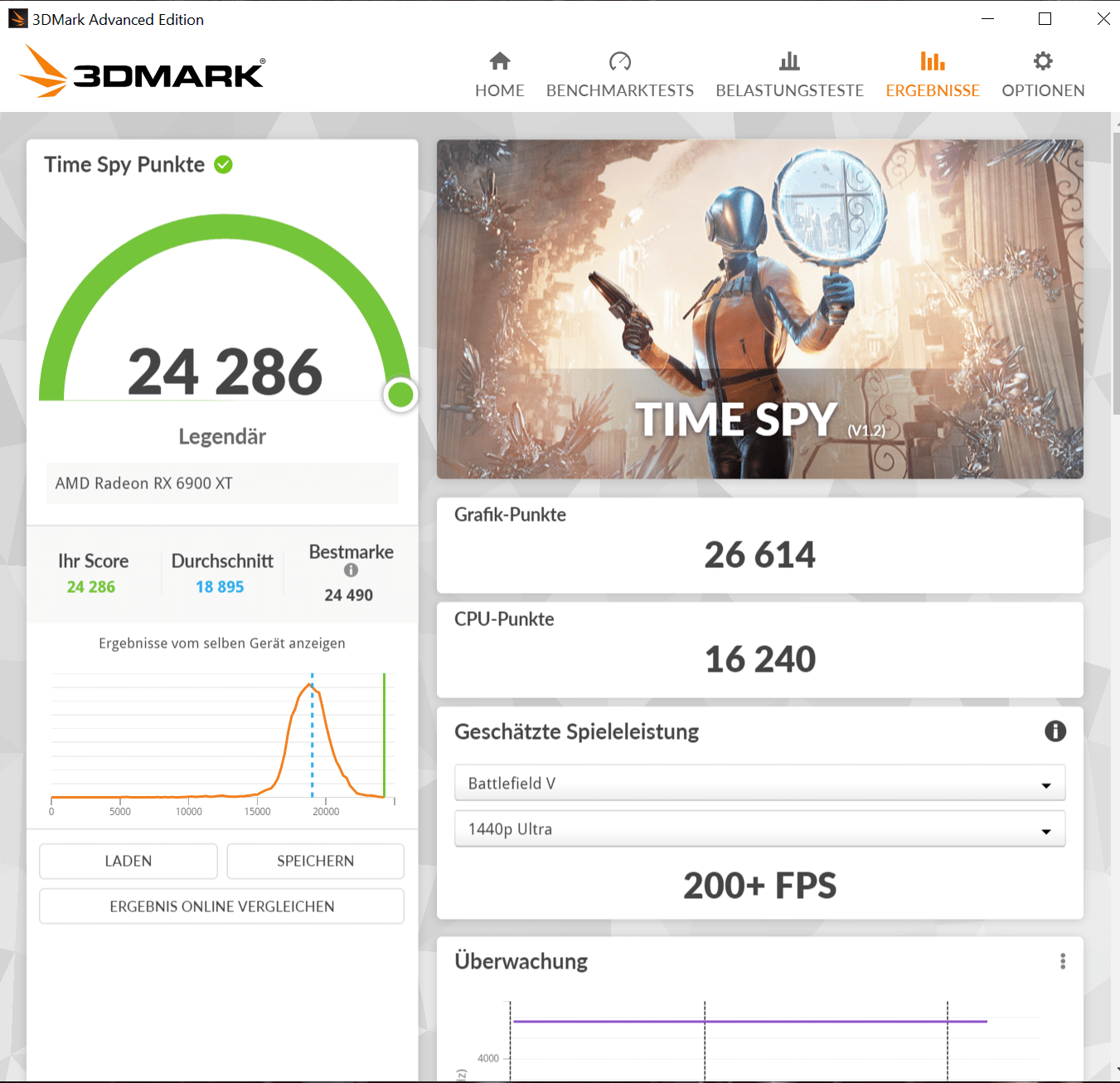Click the Legendär rating label
The width and height of the screenshot is (1120, 1083).
(222, 437)
